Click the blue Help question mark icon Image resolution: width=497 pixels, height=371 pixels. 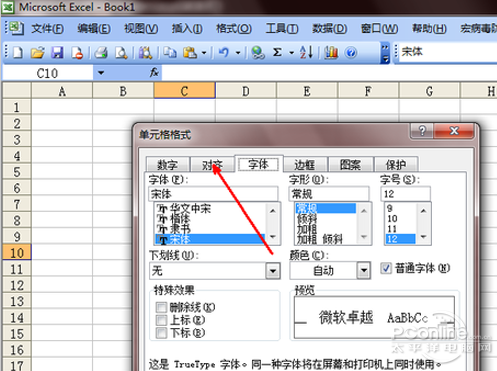351,53
